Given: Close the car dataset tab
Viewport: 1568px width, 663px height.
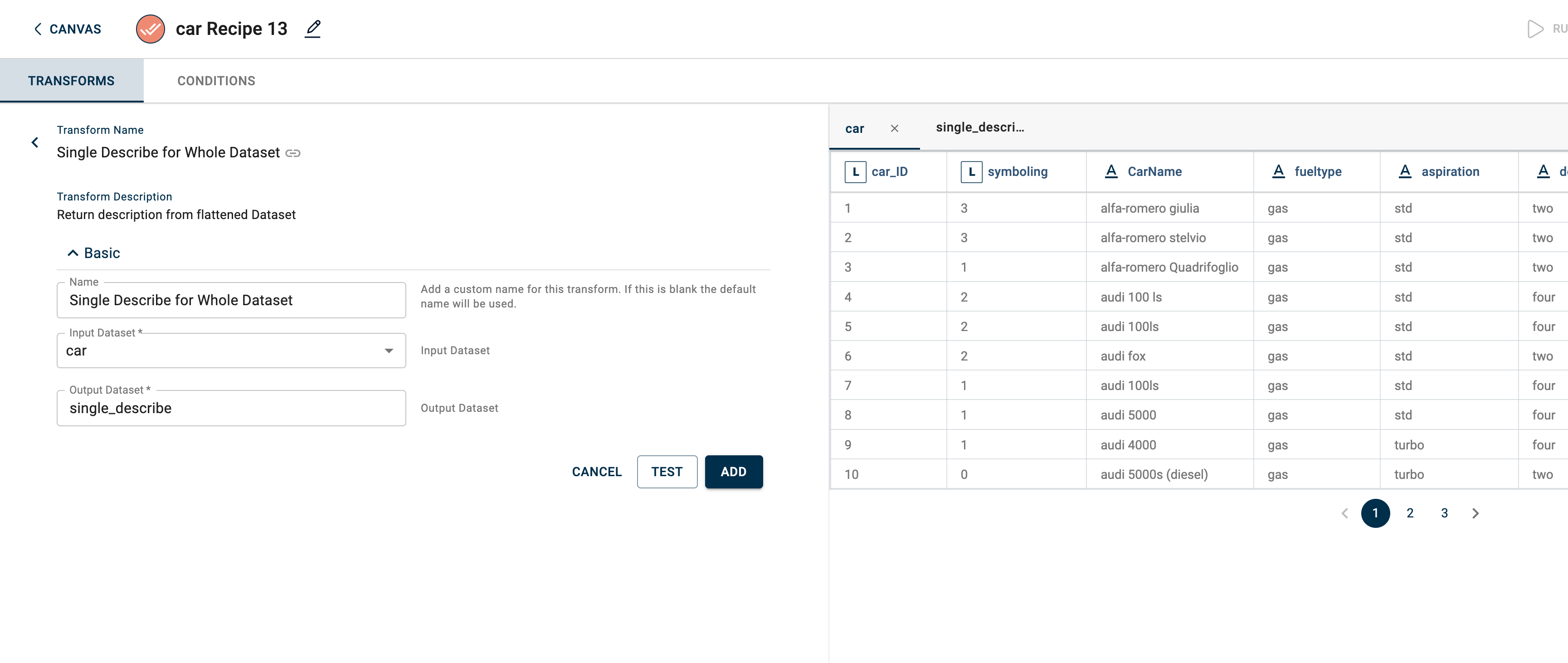Looking at the screenshot, I should coord(894,128).
